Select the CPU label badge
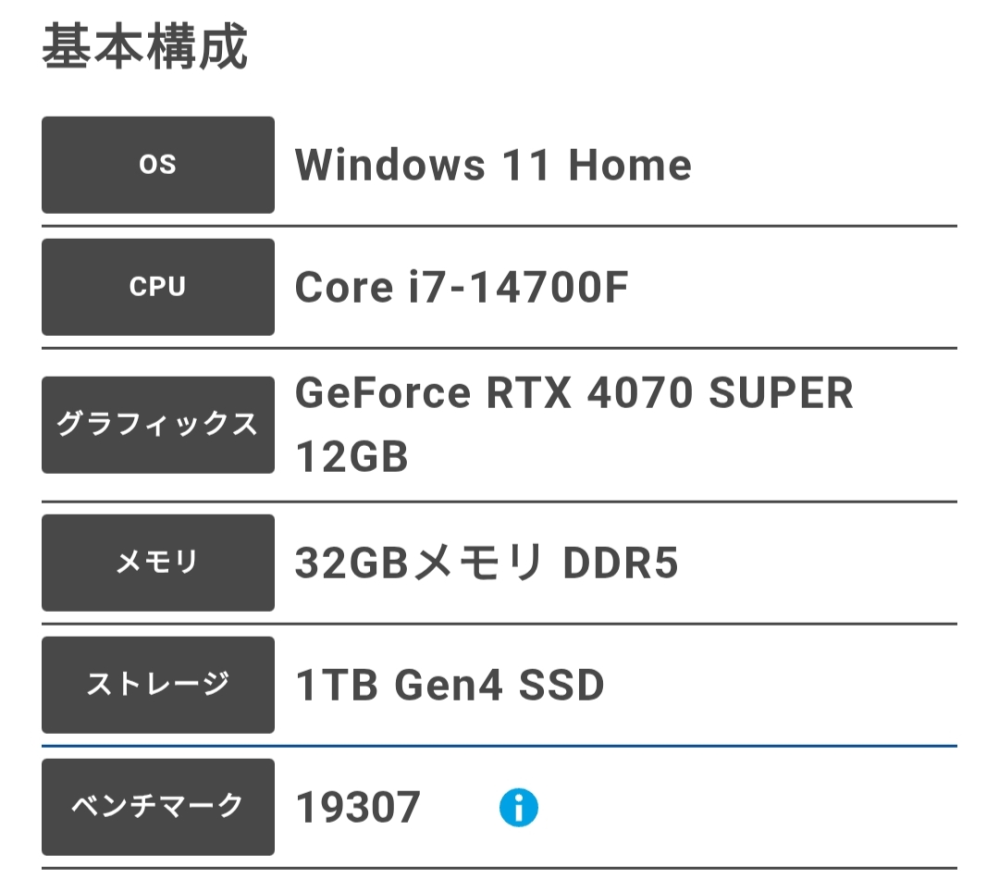 pyautogui.click(x=157, y=287)
